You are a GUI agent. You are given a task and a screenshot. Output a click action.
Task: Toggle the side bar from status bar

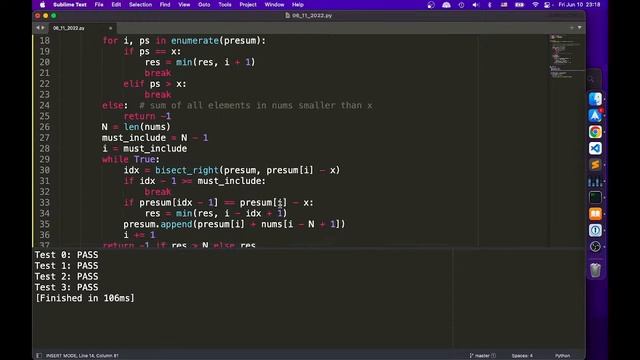coord(39,356)
